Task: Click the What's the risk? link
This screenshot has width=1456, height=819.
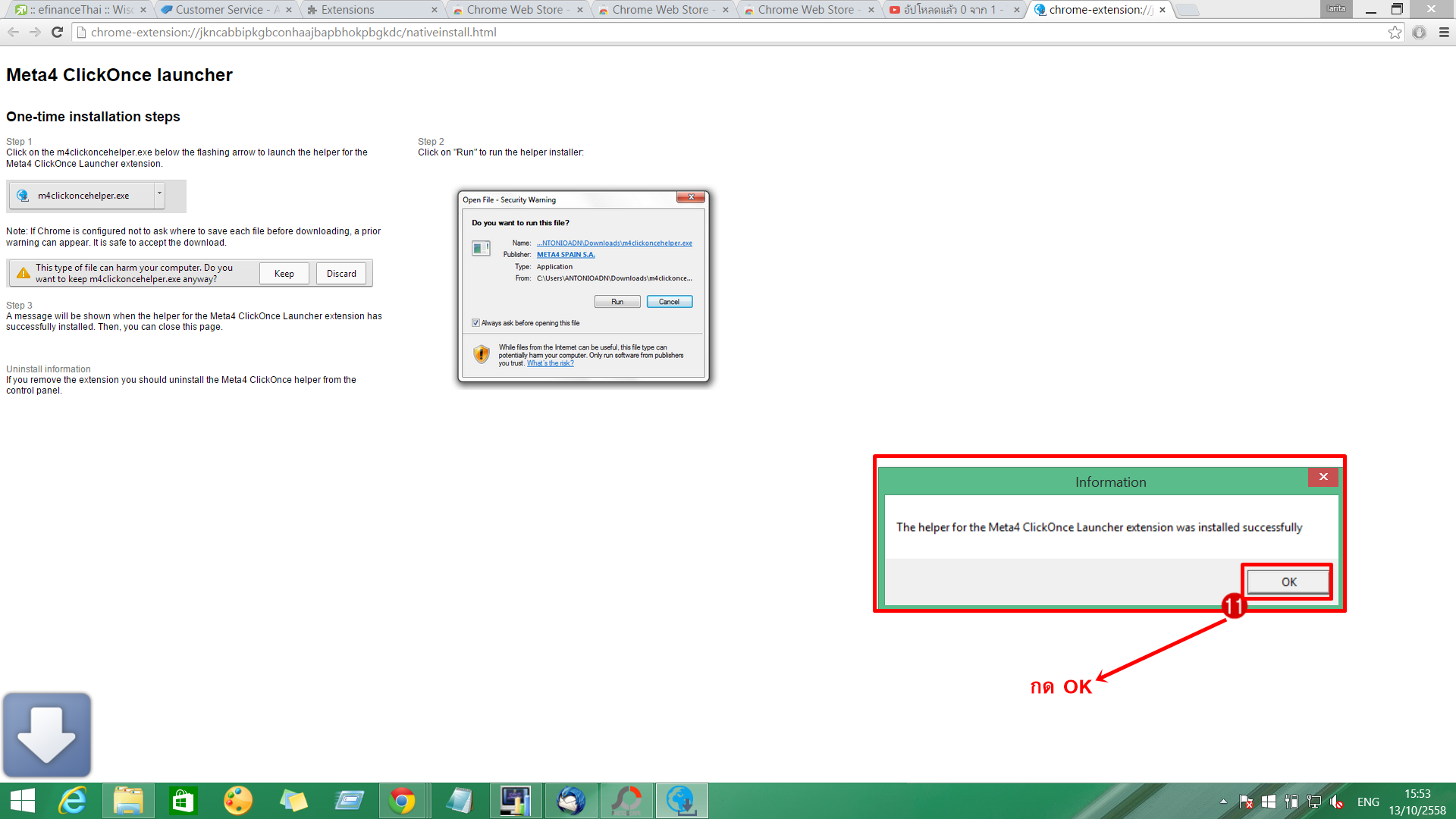Action: [x=551, y=363]
